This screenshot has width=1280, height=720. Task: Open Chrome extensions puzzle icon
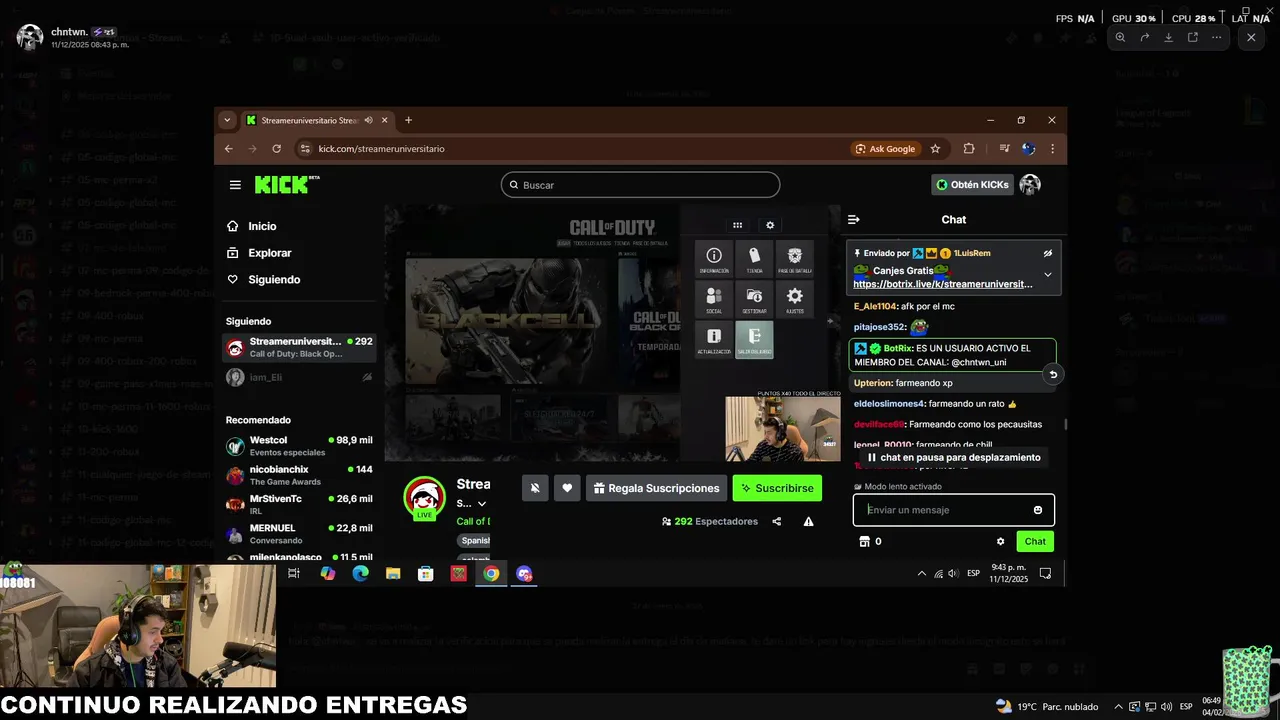(969, 149)
